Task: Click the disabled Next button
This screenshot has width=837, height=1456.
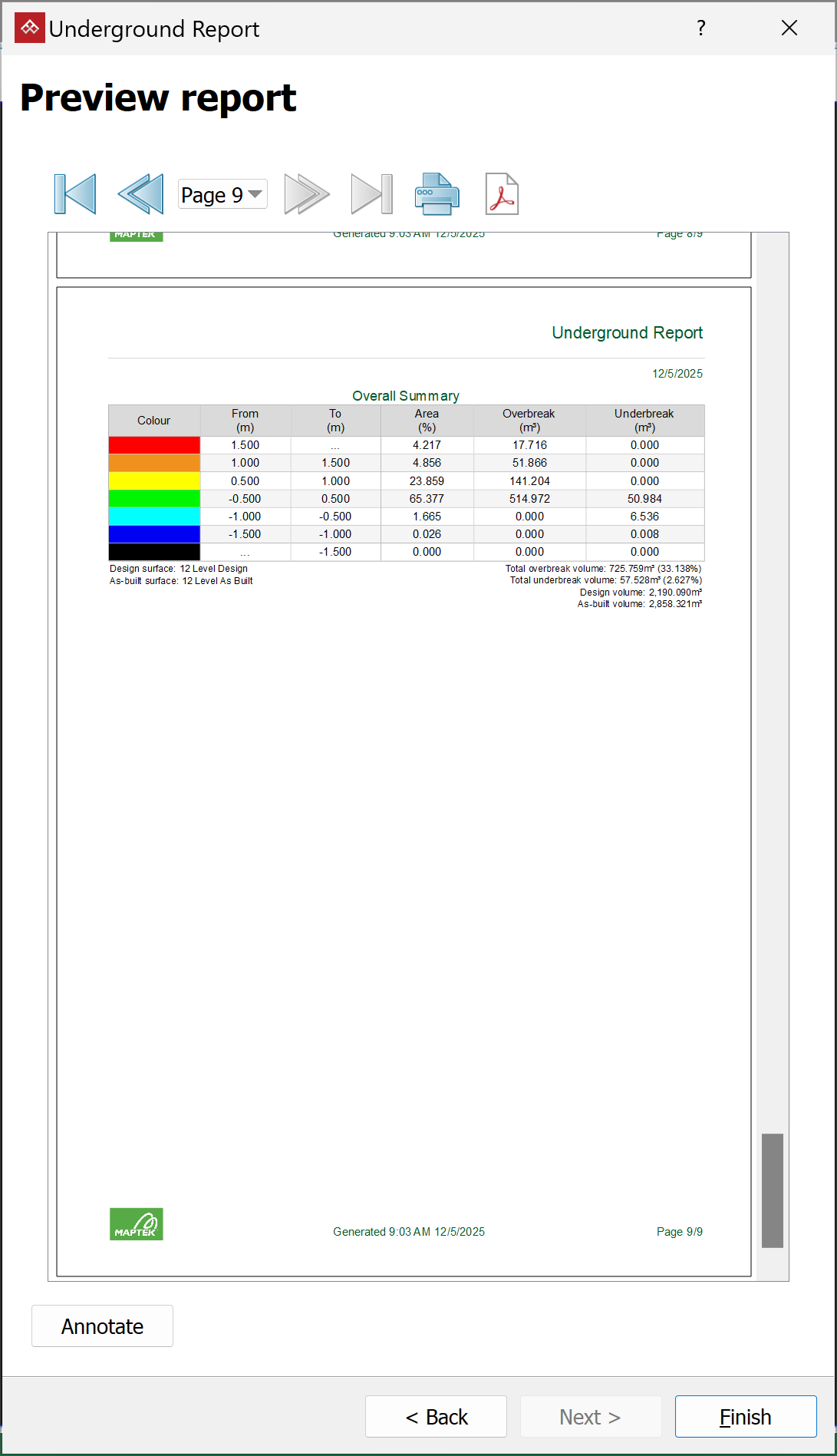Action: pyautogui.click(x=591, y=1417)
